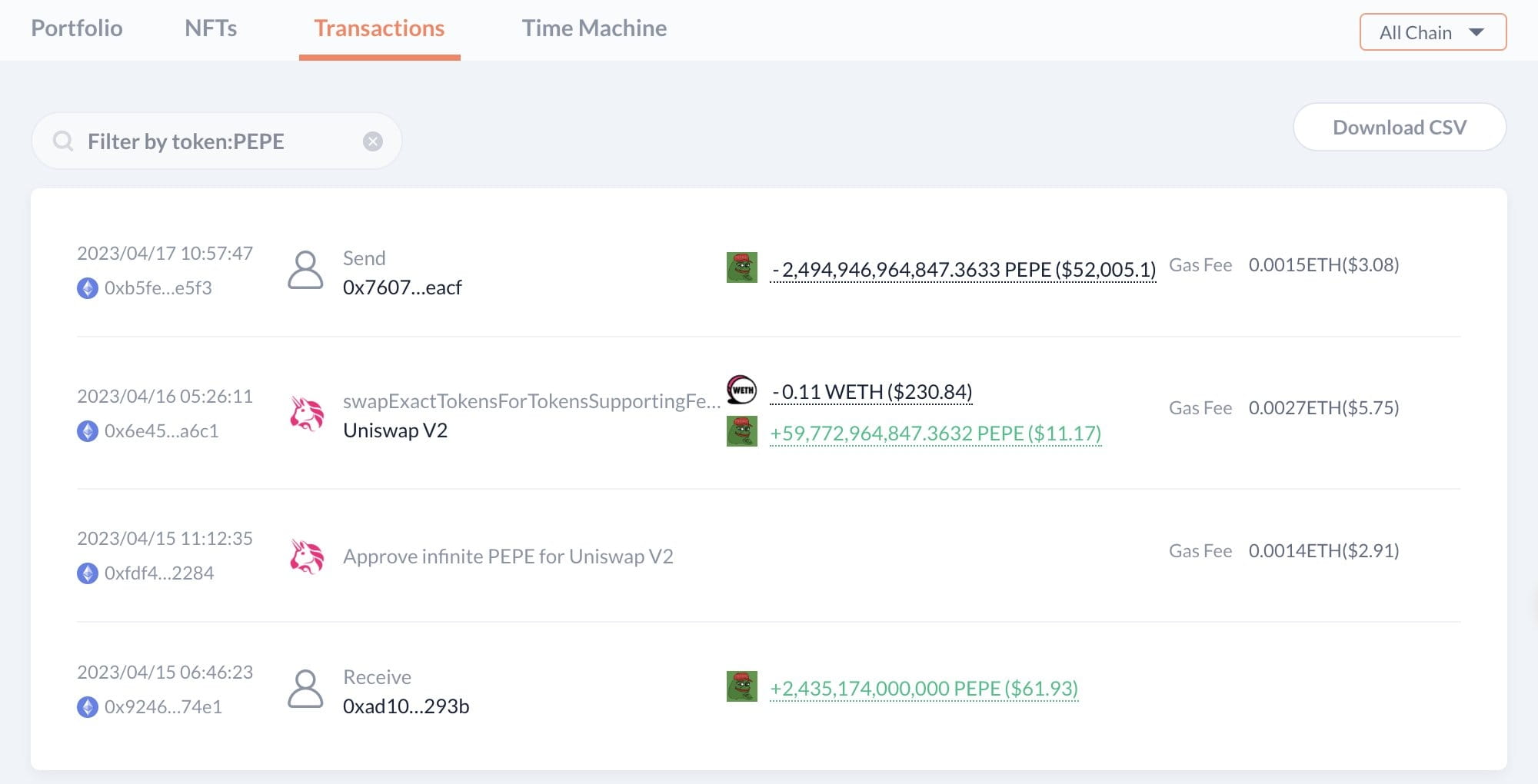The image size is (1538, 784).
Task: Click the +2,435,174,000,000 PEPE amount
Action: (924, 689)
